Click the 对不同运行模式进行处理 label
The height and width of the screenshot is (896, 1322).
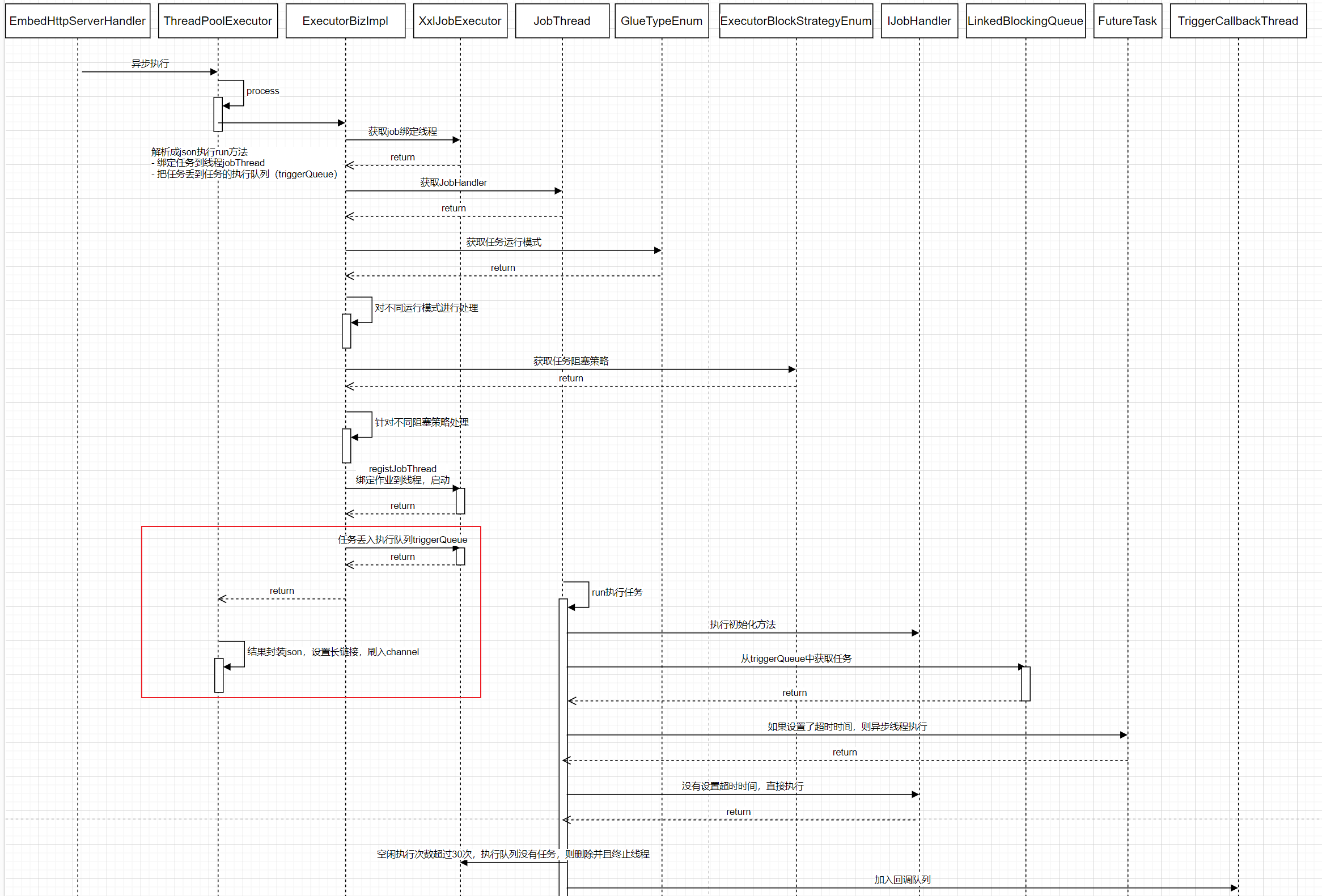tap(426, 308)
